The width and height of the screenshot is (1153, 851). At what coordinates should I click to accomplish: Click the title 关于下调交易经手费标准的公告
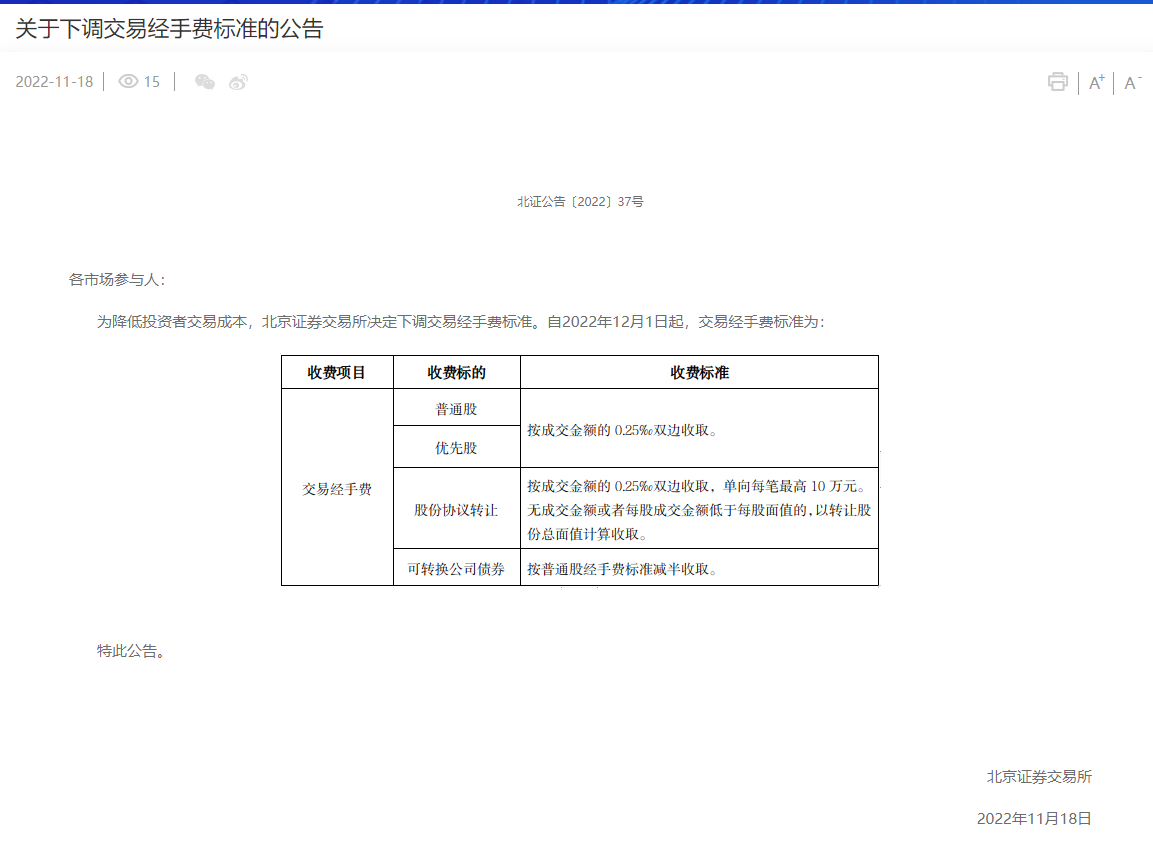(x=169, y=29)
